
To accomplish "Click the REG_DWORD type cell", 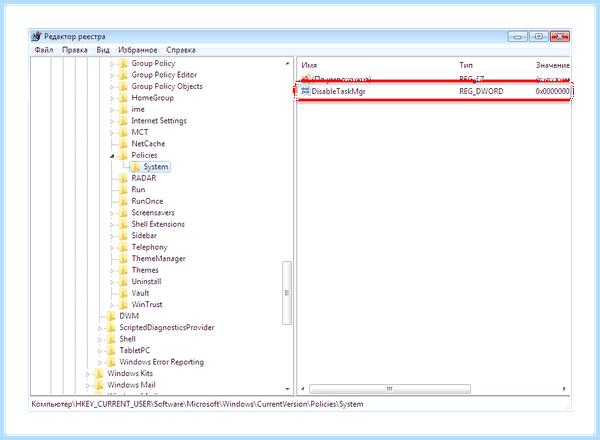I will coord(481,91).
